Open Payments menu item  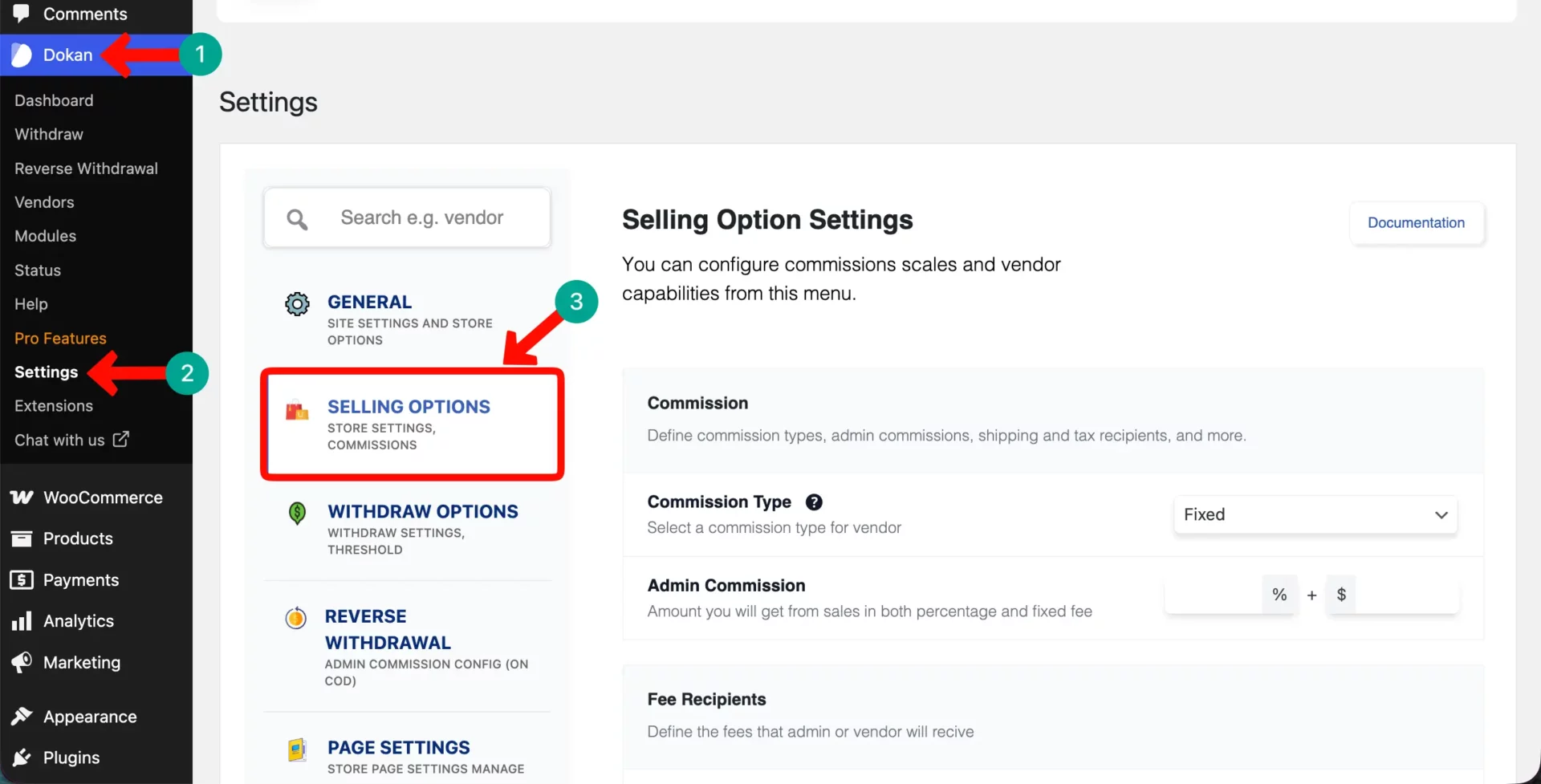[x=81, y=579]
